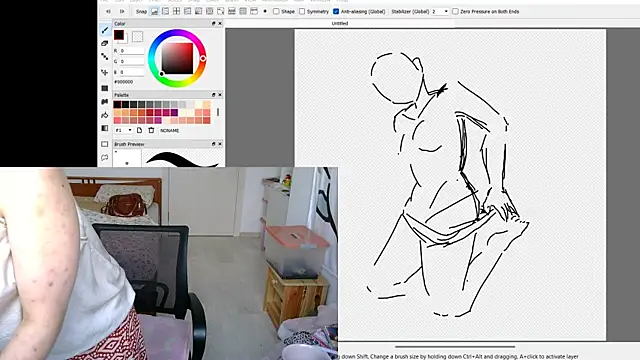Delete palette color with the trash icon
Image resolution: width=640 pixels, height=360 pixels.
pos(151,130)
